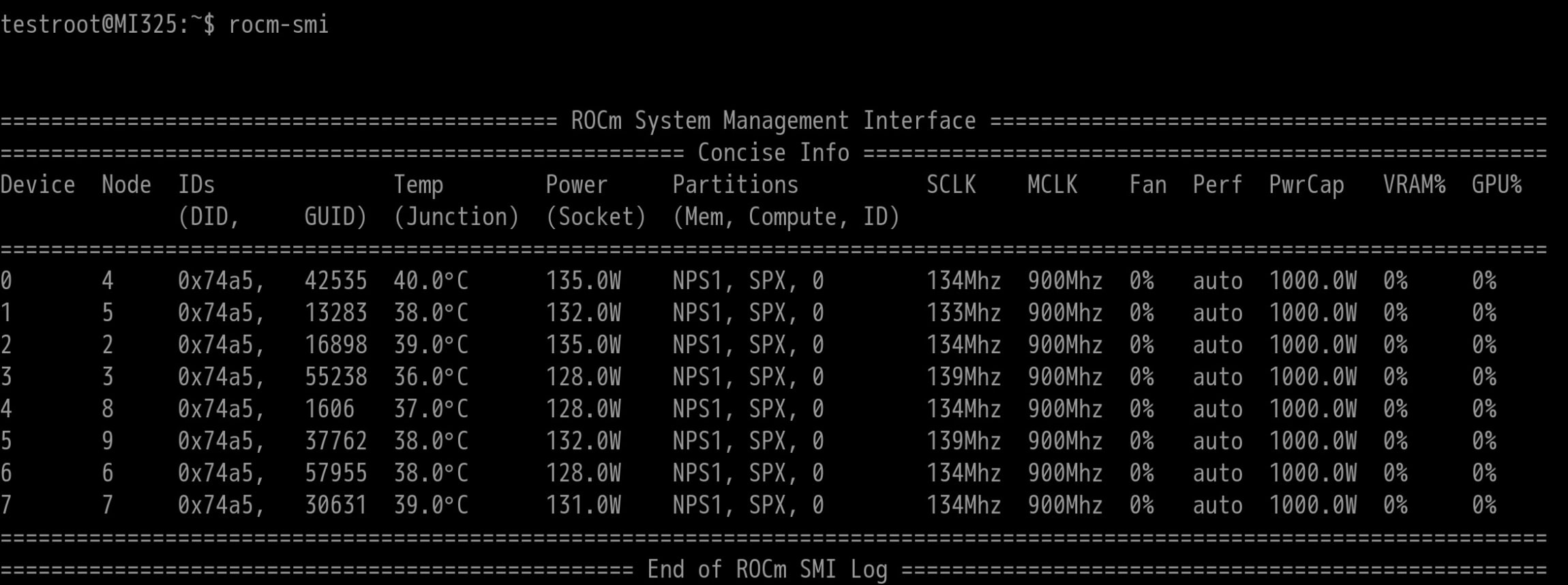Select GUID value 16898

tap(335, 345)
